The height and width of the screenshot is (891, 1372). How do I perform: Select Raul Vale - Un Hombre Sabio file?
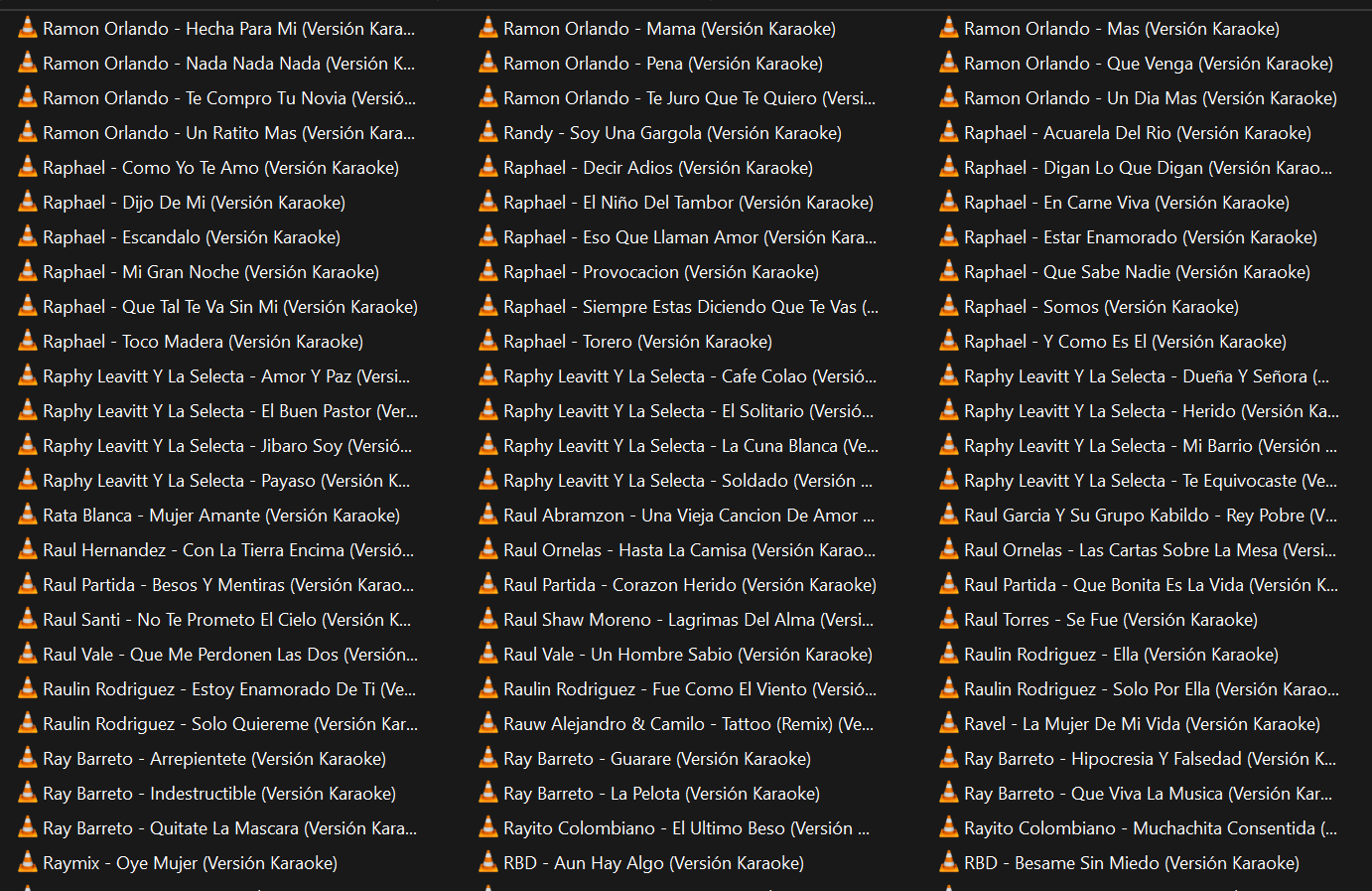(x=687, y=655)
